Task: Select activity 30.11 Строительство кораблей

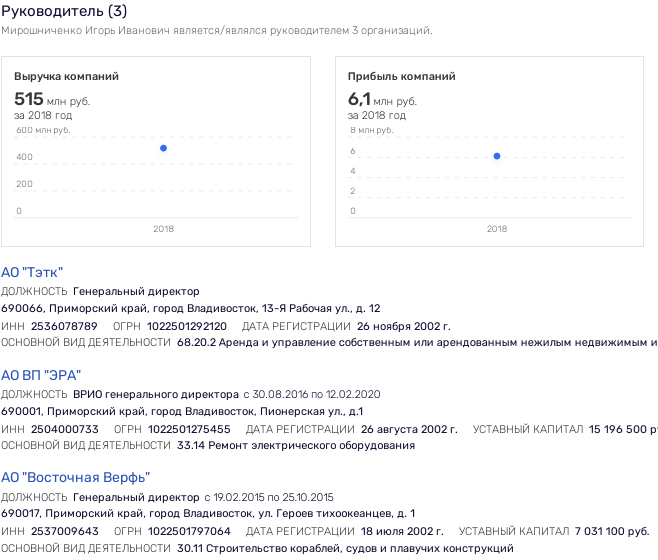Action: tap(345, 548)
